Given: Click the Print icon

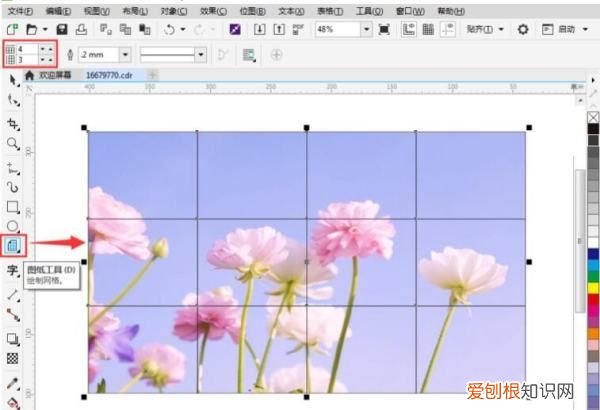Looking at the screenshot, I should tap(81, 29).
